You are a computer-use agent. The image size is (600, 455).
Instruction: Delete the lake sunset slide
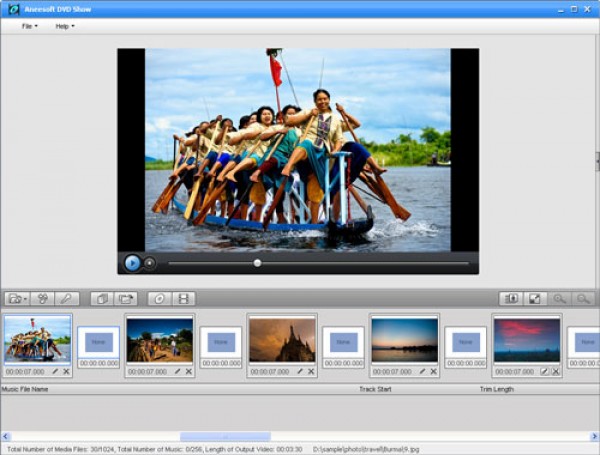(434, 371)
